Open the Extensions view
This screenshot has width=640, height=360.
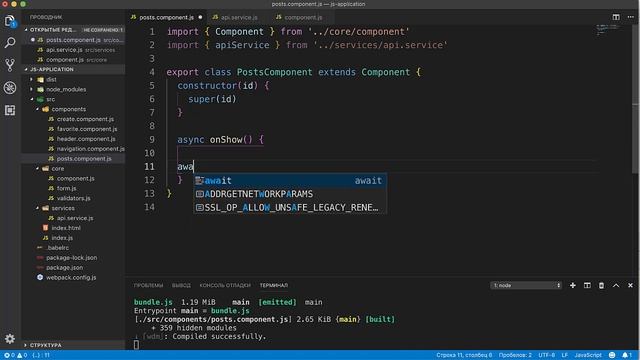(10, 110)
